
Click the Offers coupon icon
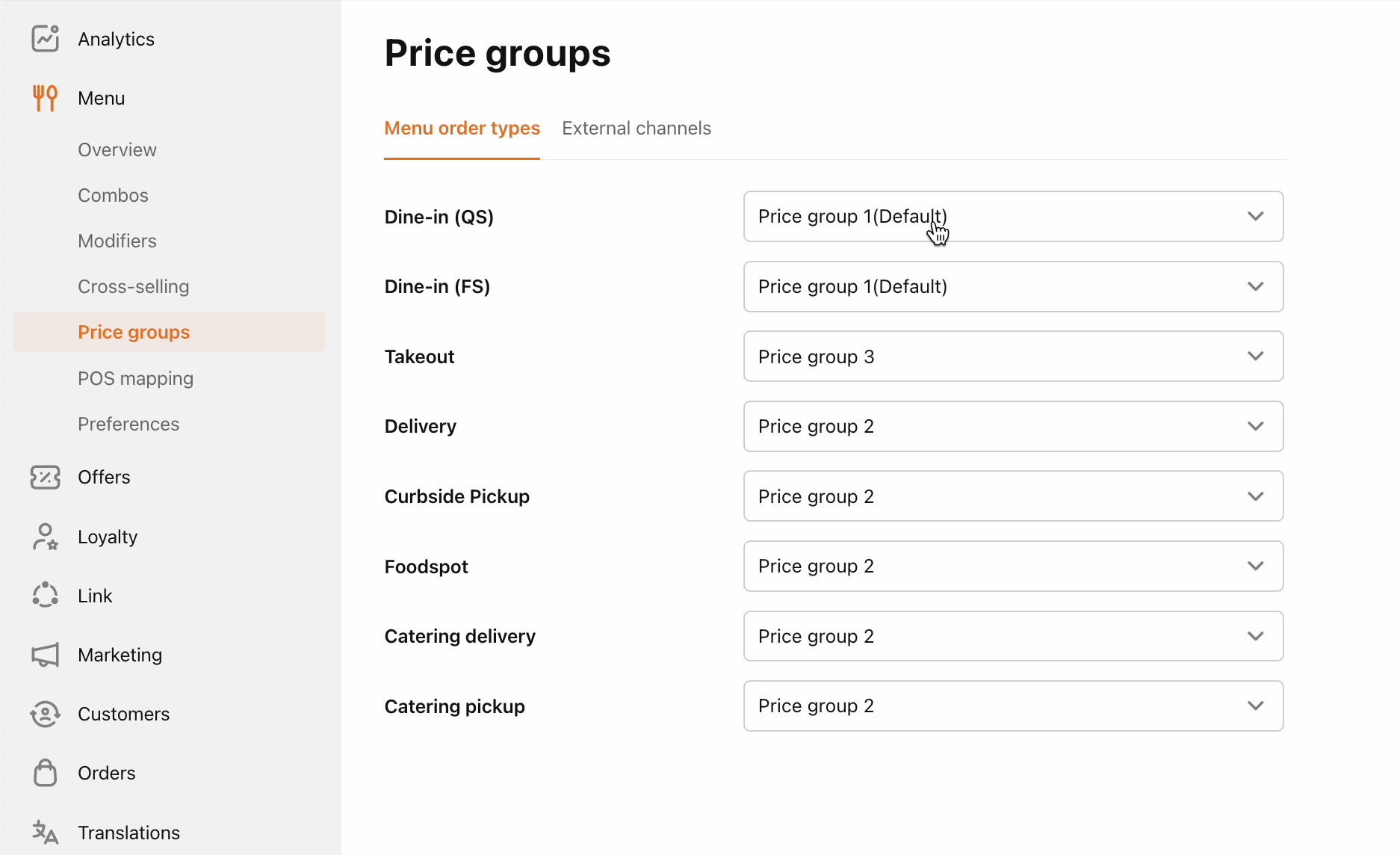pyautogui.click(x=45, y=477)
